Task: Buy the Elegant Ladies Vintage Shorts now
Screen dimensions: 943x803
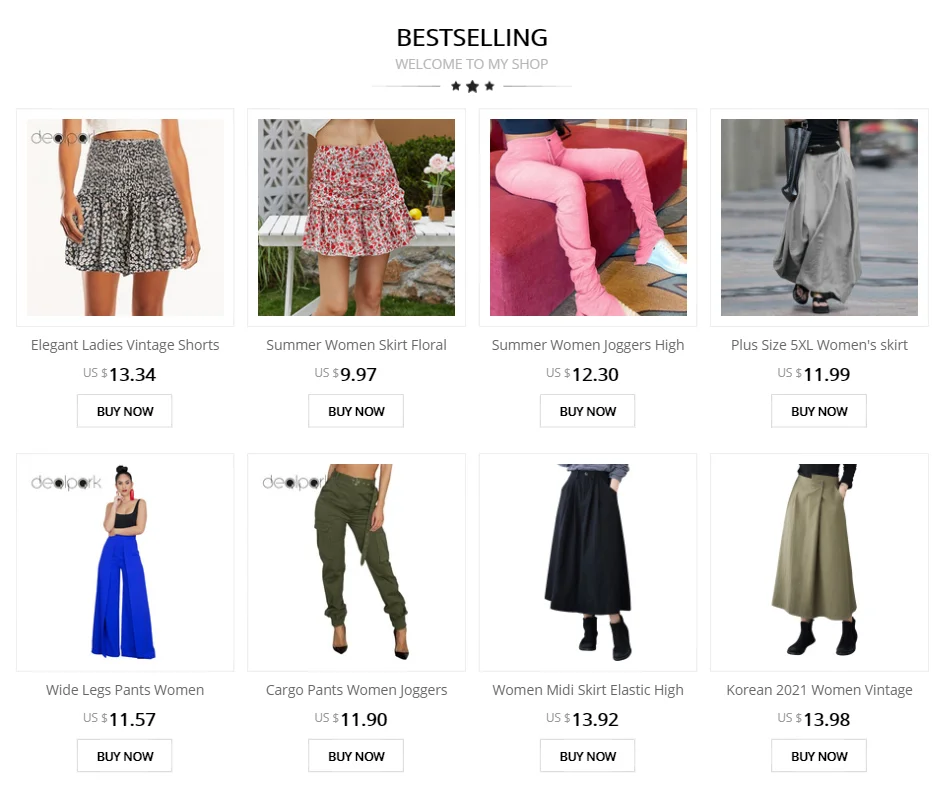Action: (x=124, y=411)
